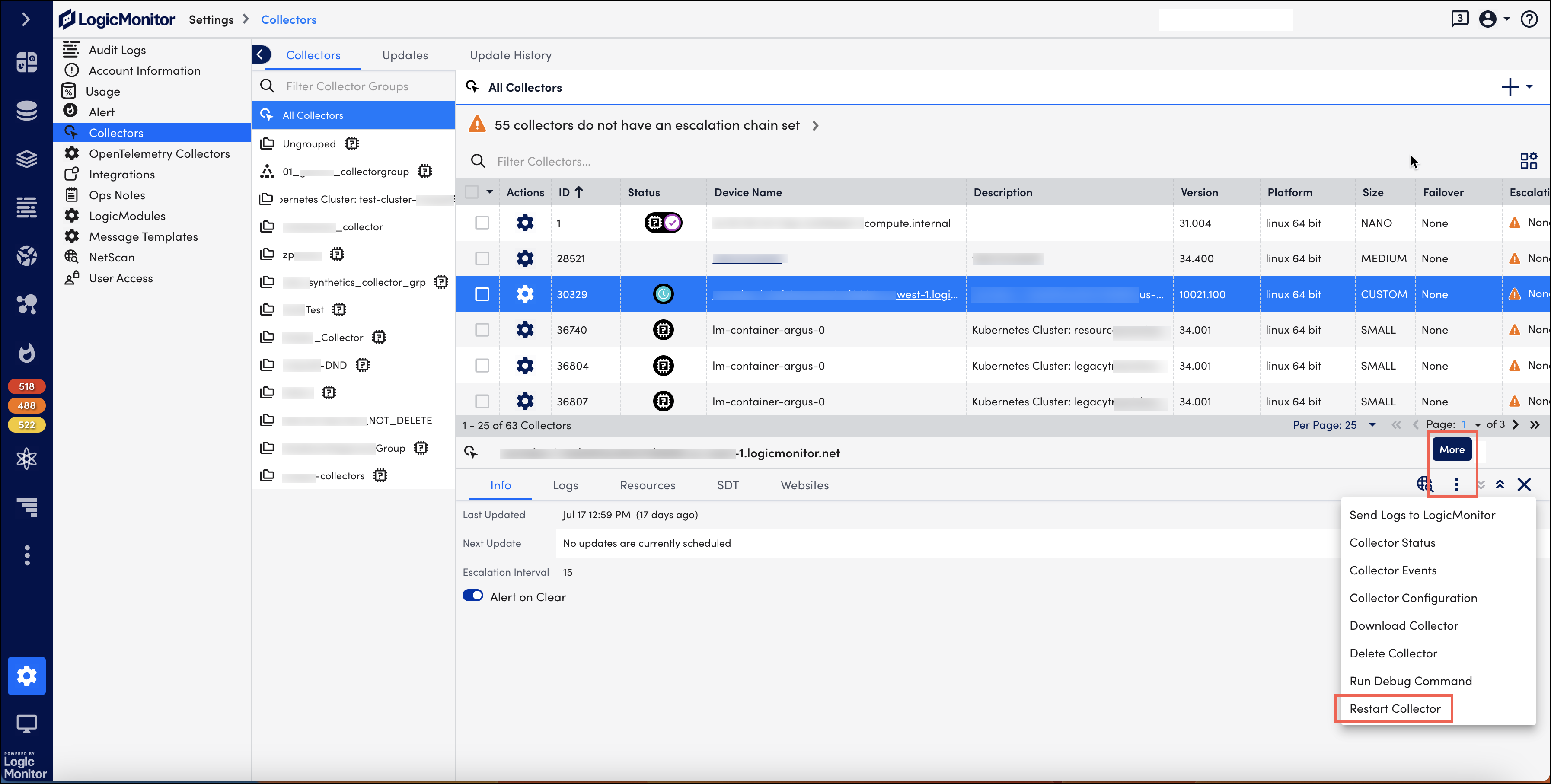Close the collector details panel
The width and height of the screenshot is (1551, 784).
point(1524,484)
